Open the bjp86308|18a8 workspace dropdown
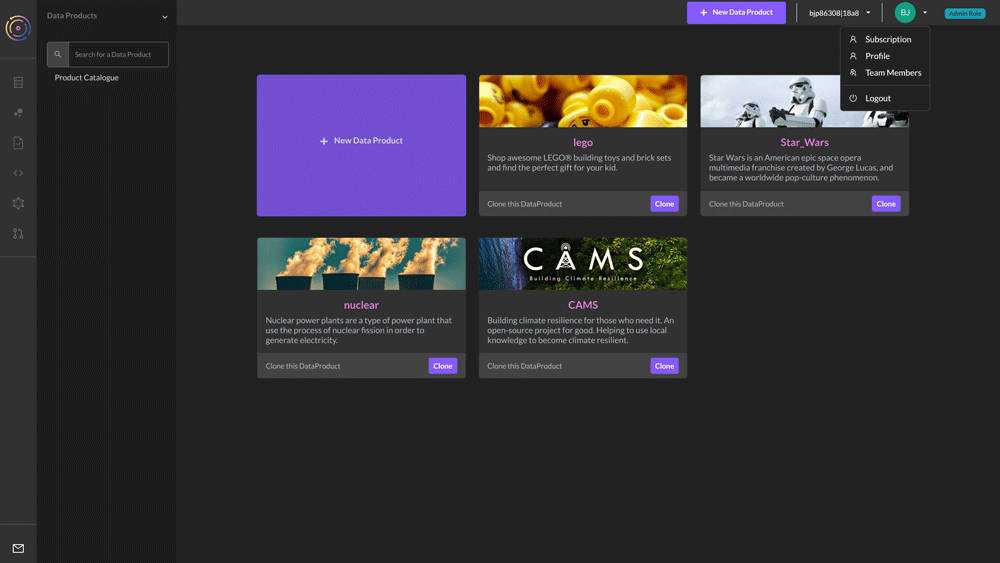The height and width of the screenshot is (563, 1000). point(839,13)
